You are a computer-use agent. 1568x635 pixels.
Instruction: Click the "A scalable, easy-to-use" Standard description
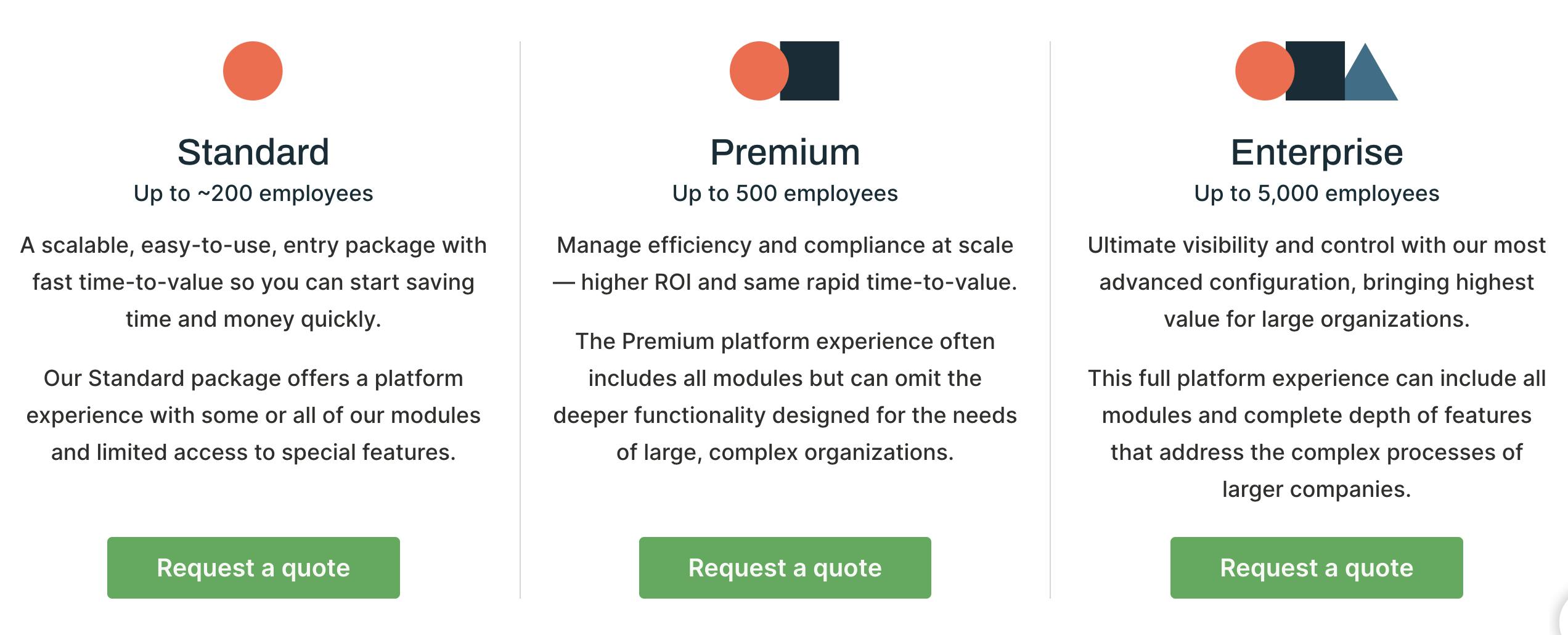click(x=253, y=282)
